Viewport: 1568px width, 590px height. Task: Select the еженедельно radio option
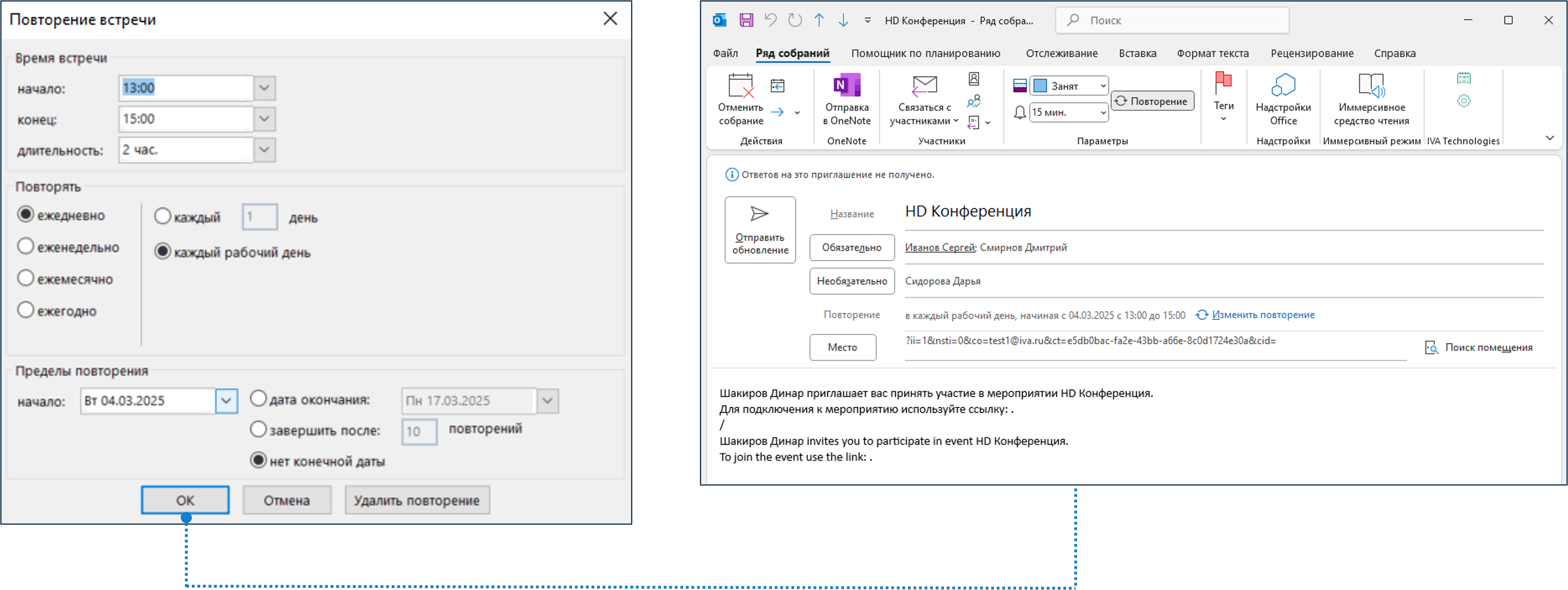25,246
